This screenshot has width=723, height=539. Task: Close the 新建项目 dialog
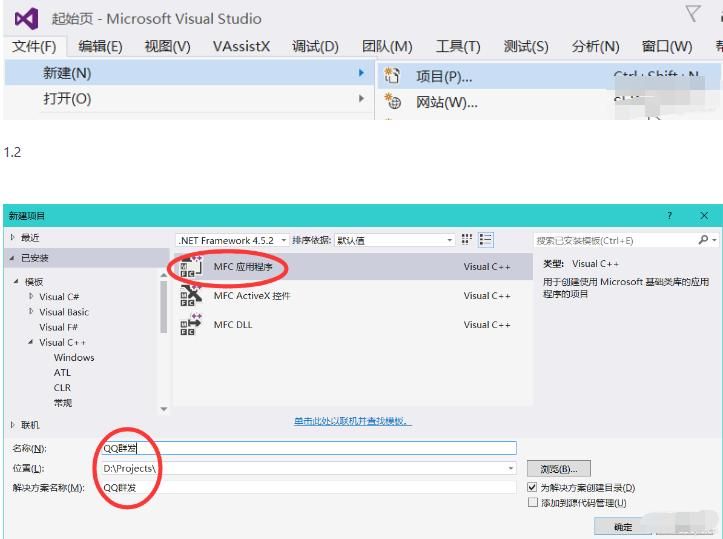tap(704, 215)
